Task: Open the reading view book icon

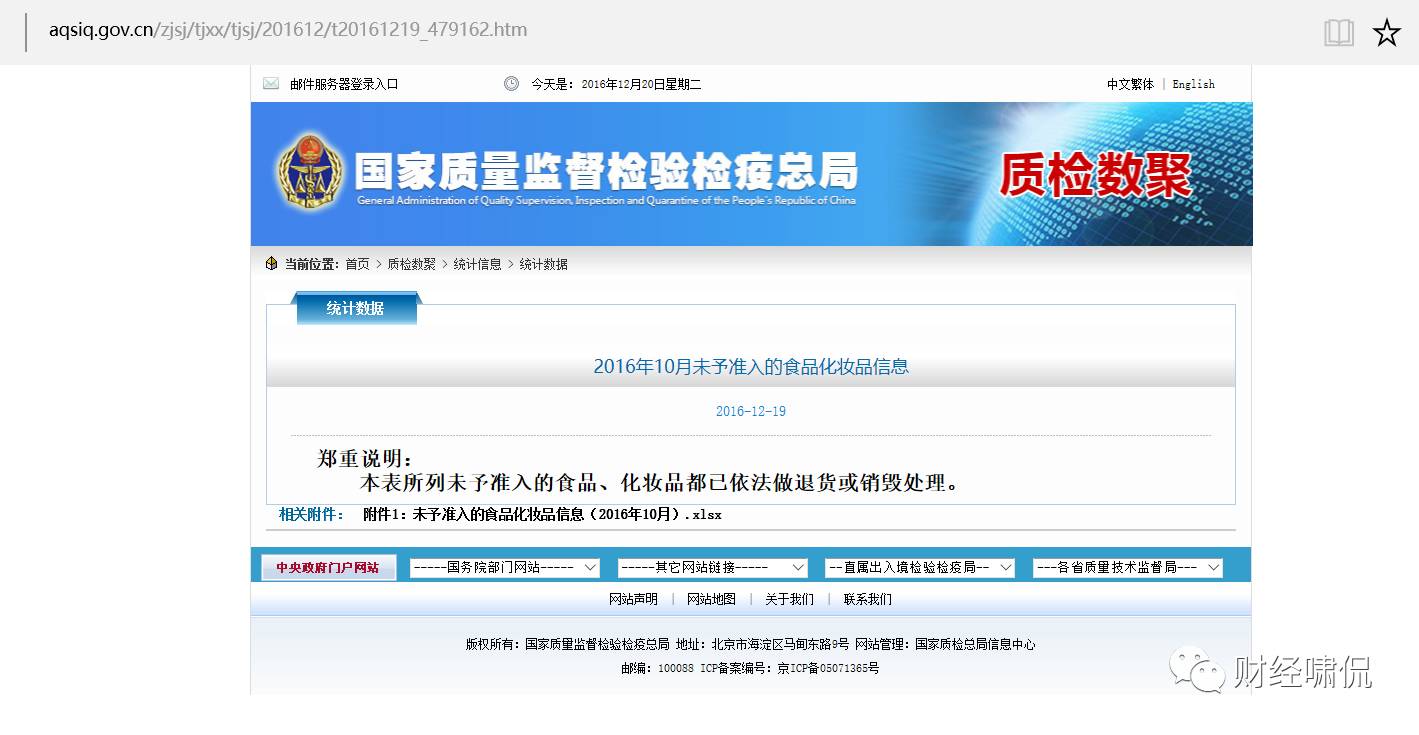Action: coord(1339,32)
